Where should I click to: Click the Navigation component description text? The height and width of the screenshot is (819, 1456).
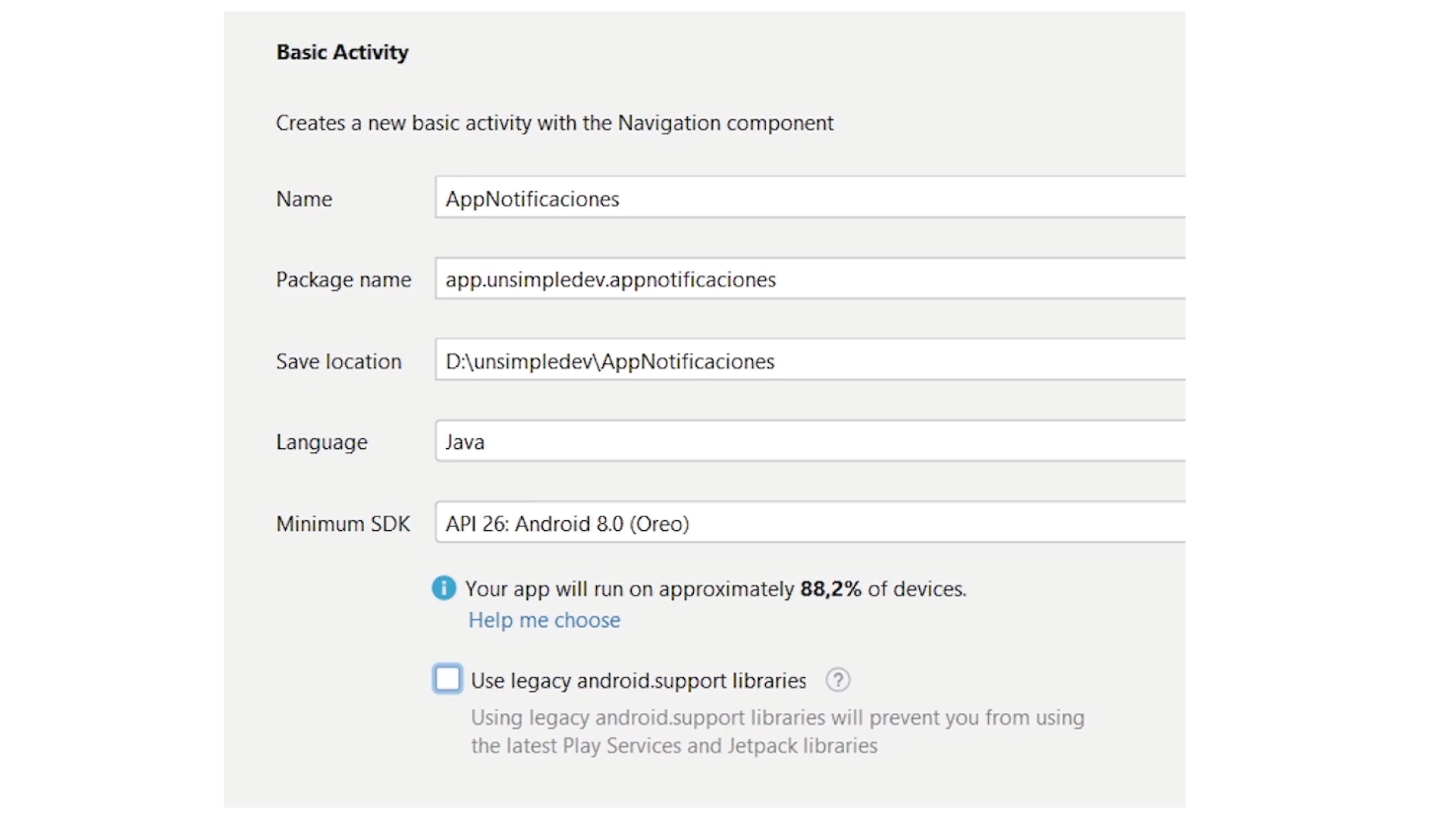click(x=554, y=123)
